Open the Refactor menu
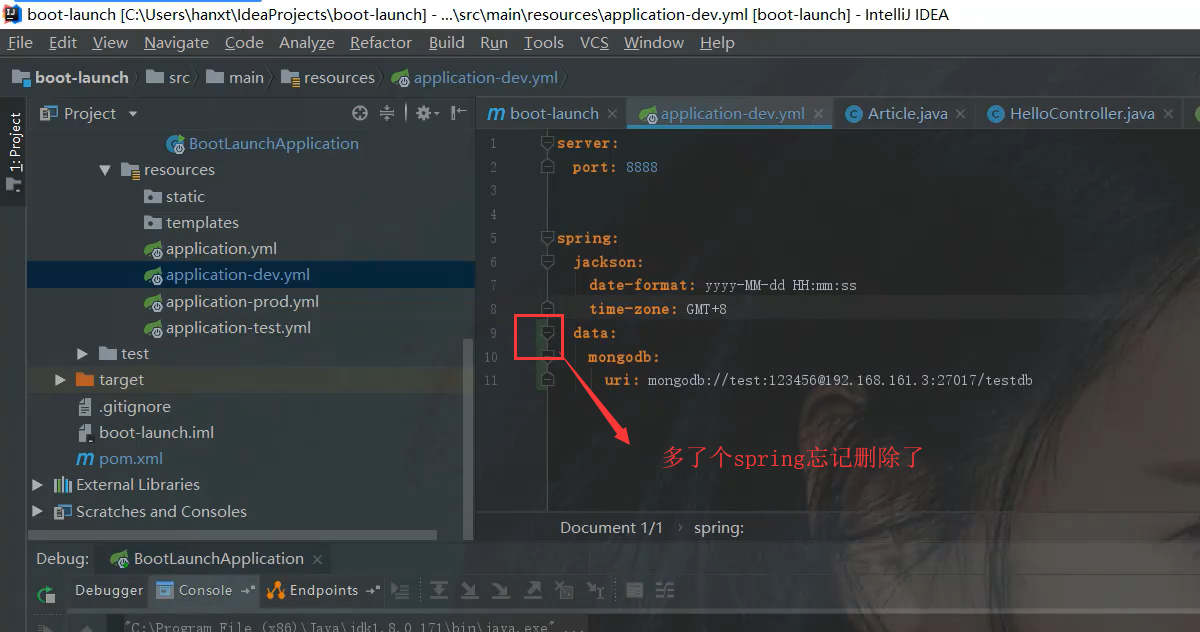Image resolution: width=1200 pixels, height=632 pixels. [381, 42]
